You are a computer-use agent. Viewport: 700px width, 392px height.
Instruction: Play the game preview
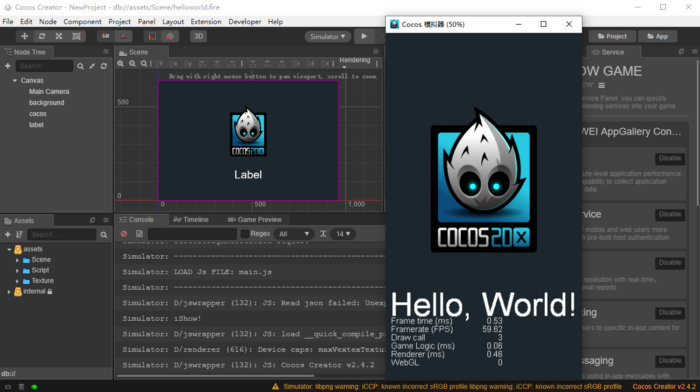[x=364, y=36]
